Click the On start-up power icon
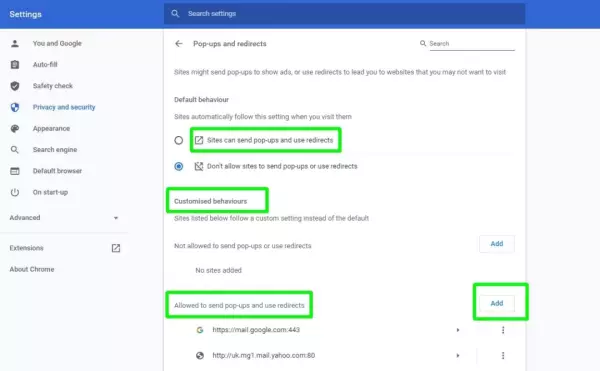Viewport: 600px width, 371px height. click(15, 192)
